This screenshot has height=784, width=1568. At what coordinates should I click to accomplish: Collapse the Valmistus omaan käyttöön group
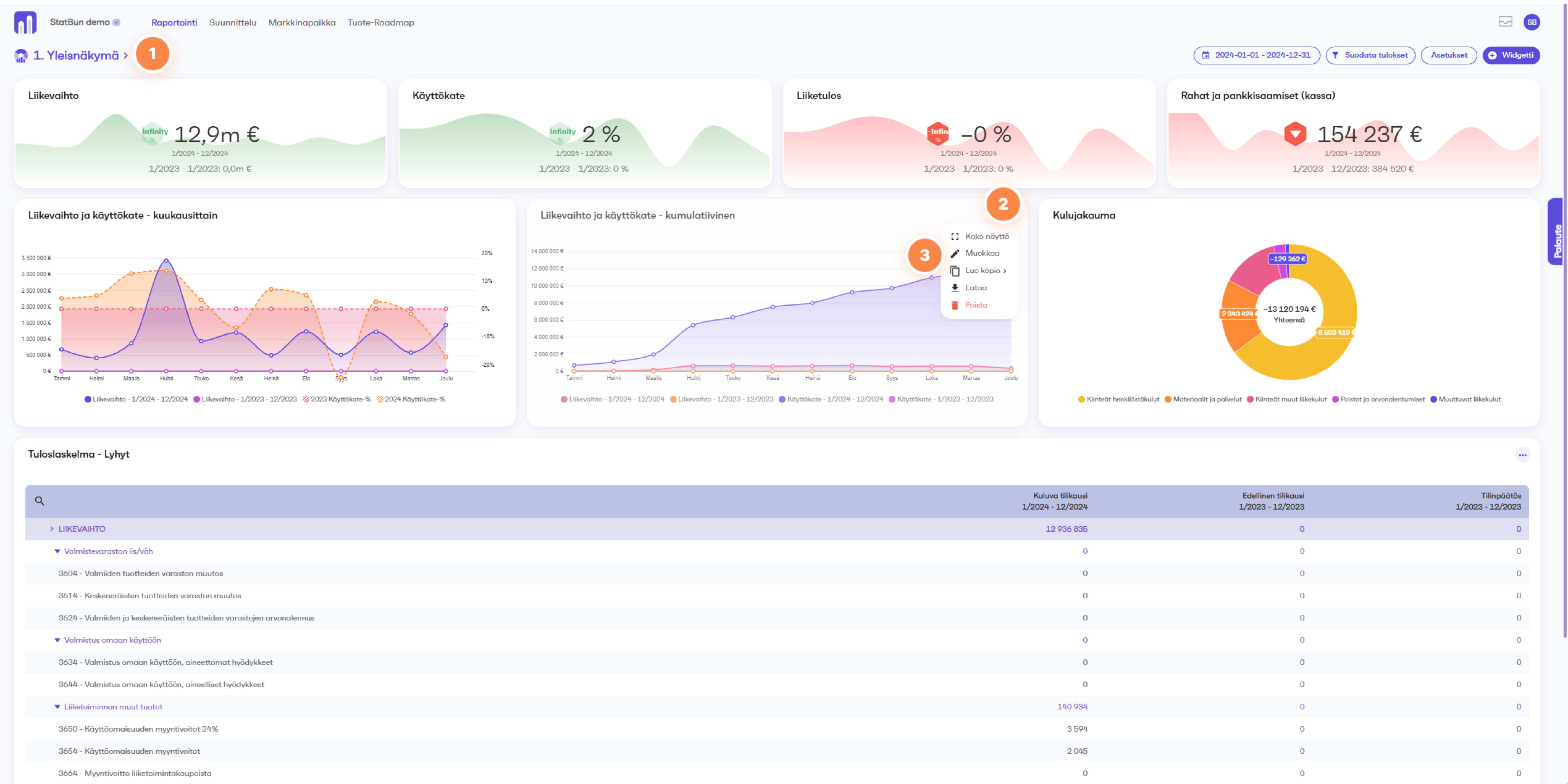tap(57, 640)
